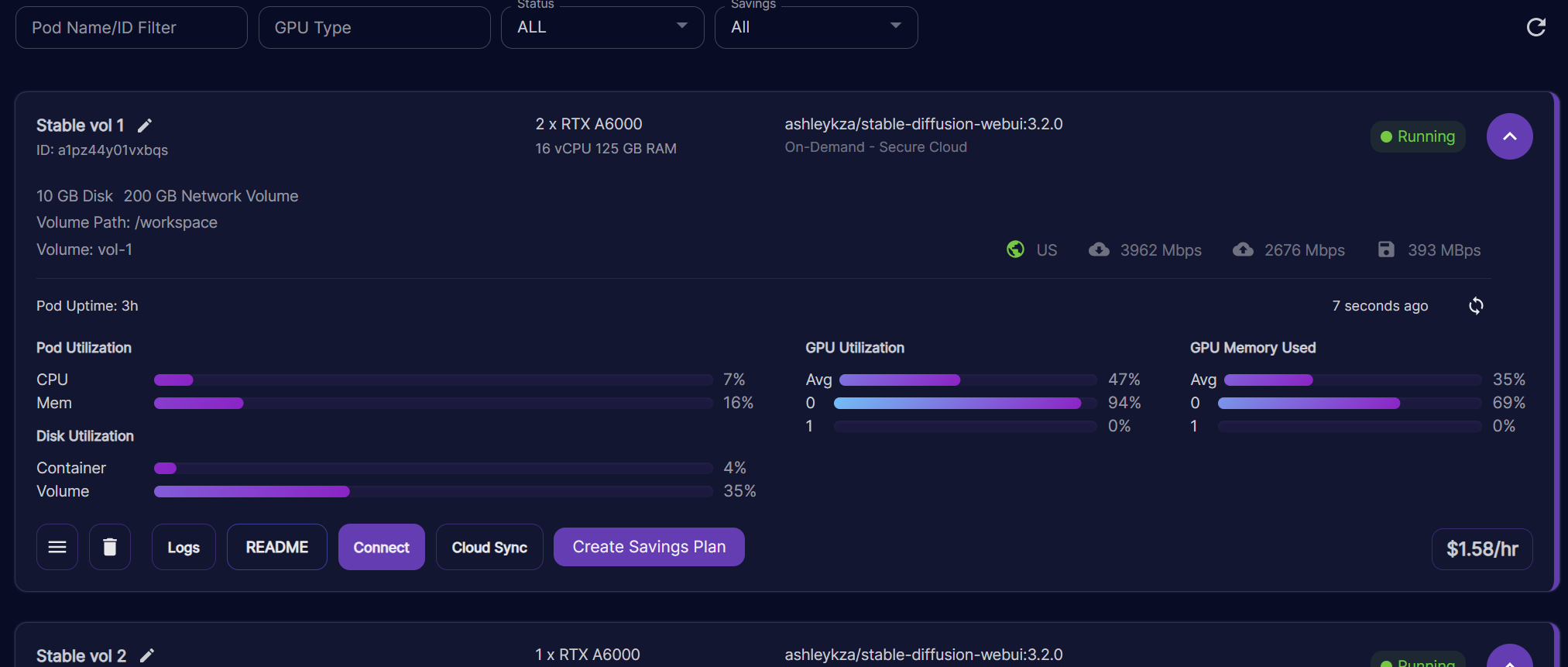Screen dimensions: 1568x667
Task: Open the Logs for Stable vol 1
Action: 184,547
